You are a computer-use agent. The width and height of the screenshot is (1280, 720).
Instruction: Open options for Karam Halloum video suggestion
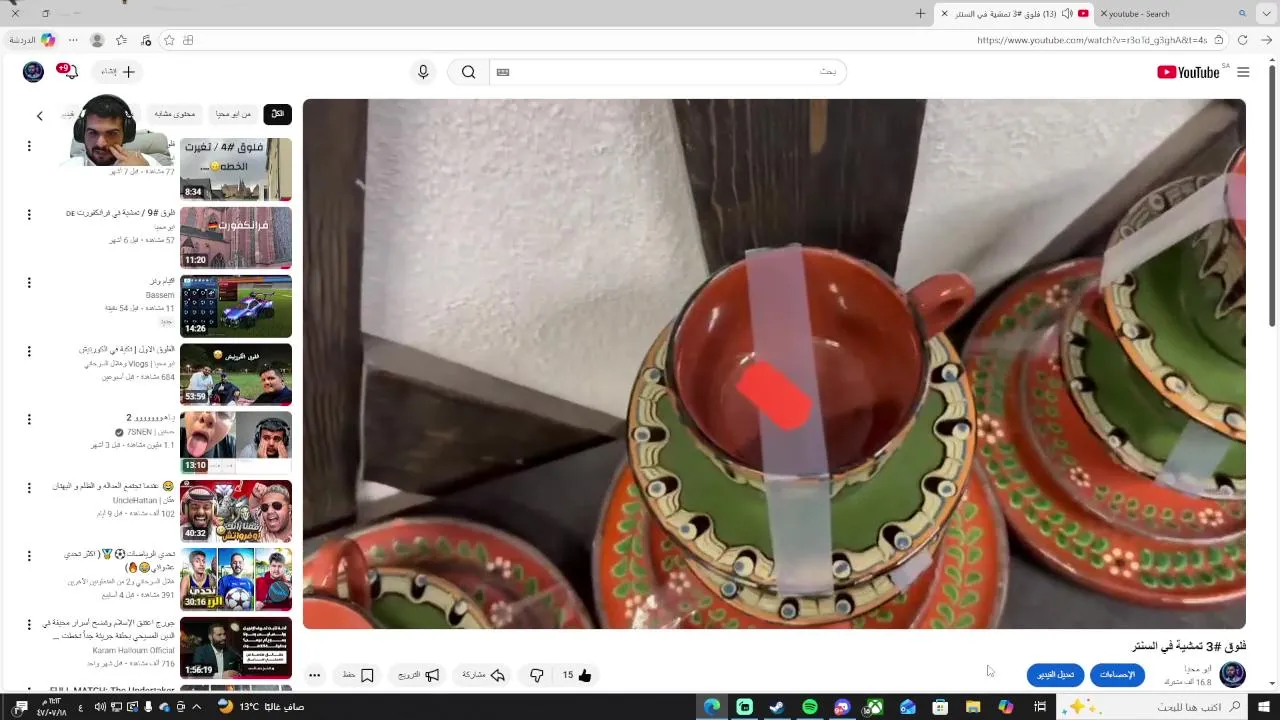tap(29, 624)
